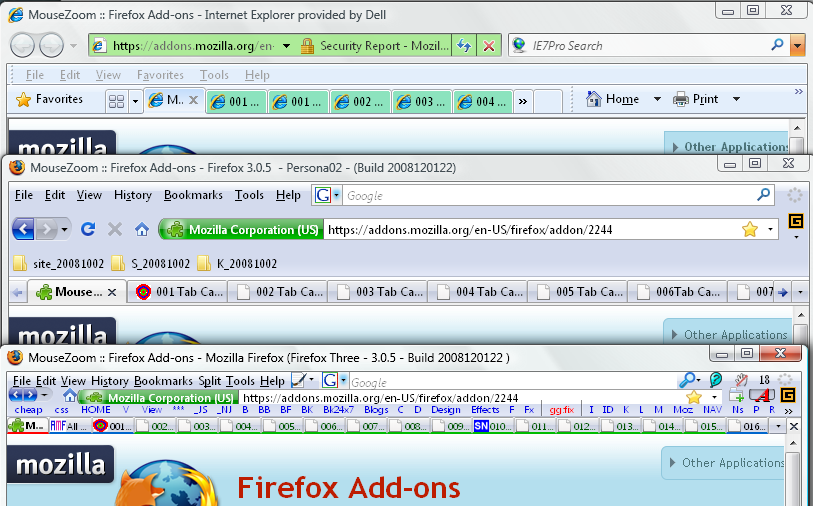The width and height of the screenshot is (813, 506).
Task: Switch to 004 Tab Ca... tab in Persona02 window
Action: coord(479,292)
